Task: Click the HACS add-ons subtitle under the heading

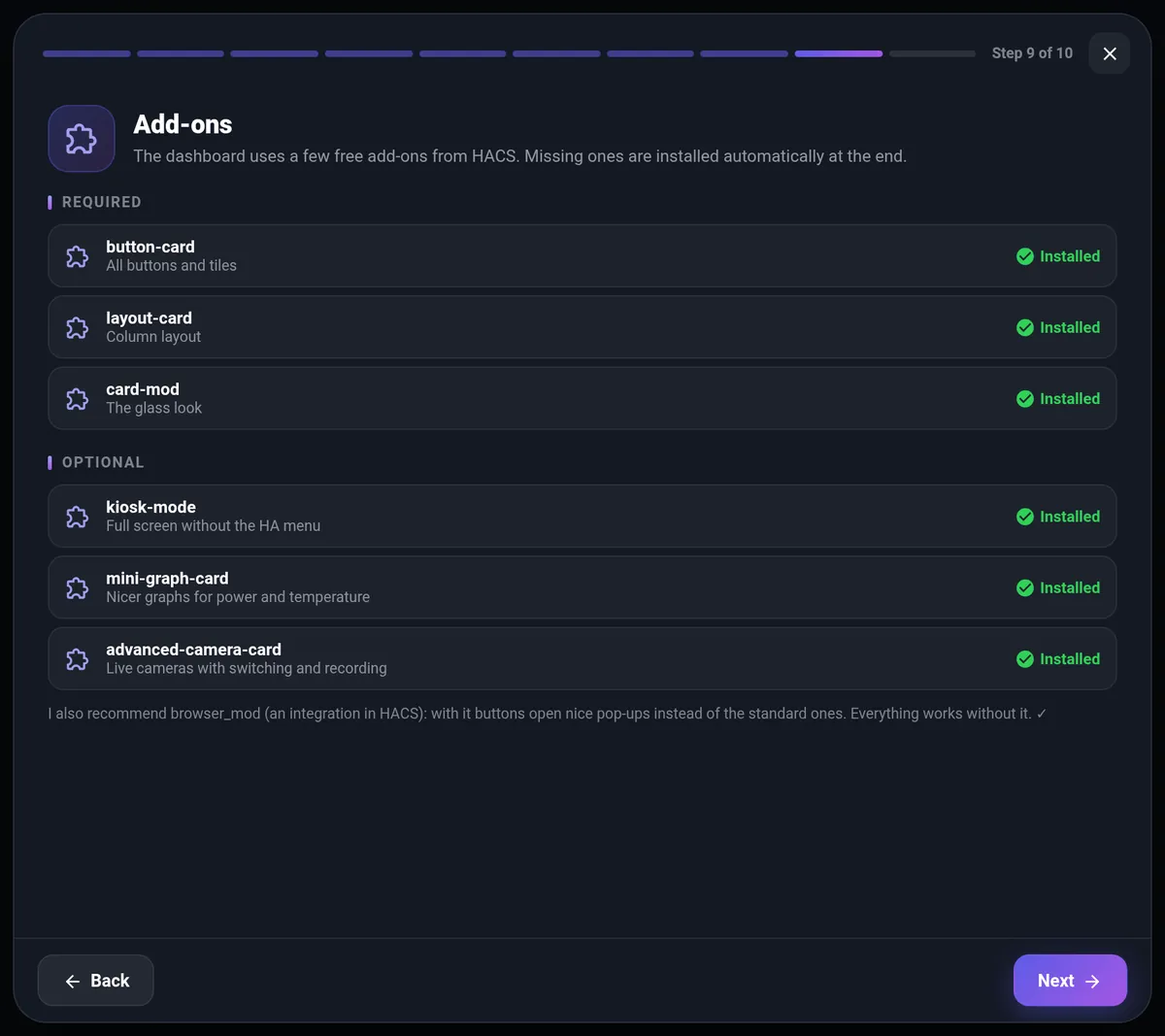Action: click(519, 156)
